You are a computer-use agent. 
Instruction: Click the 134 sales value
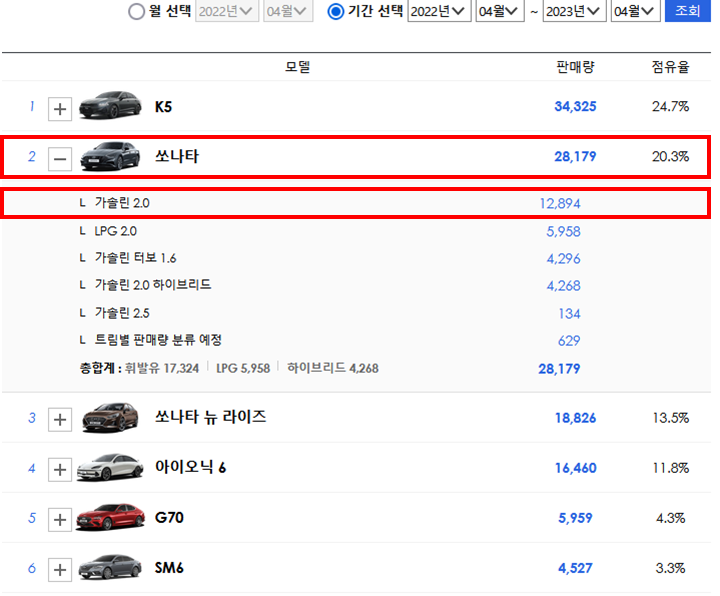pyautogui.click(x=569, y=314)
